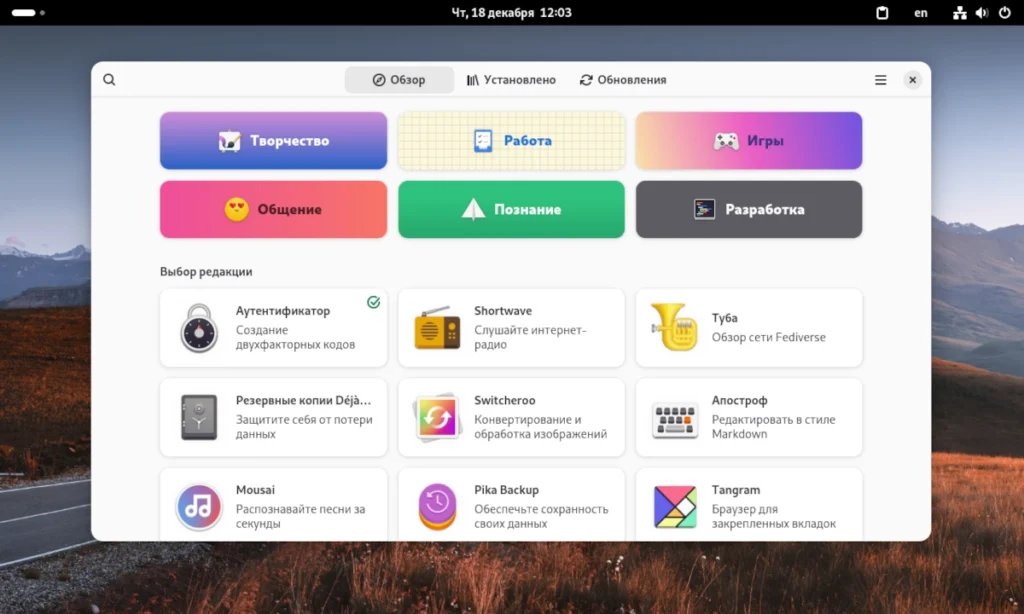
Task: Open the hamburger main menu
Action: [x=880, y=80]
